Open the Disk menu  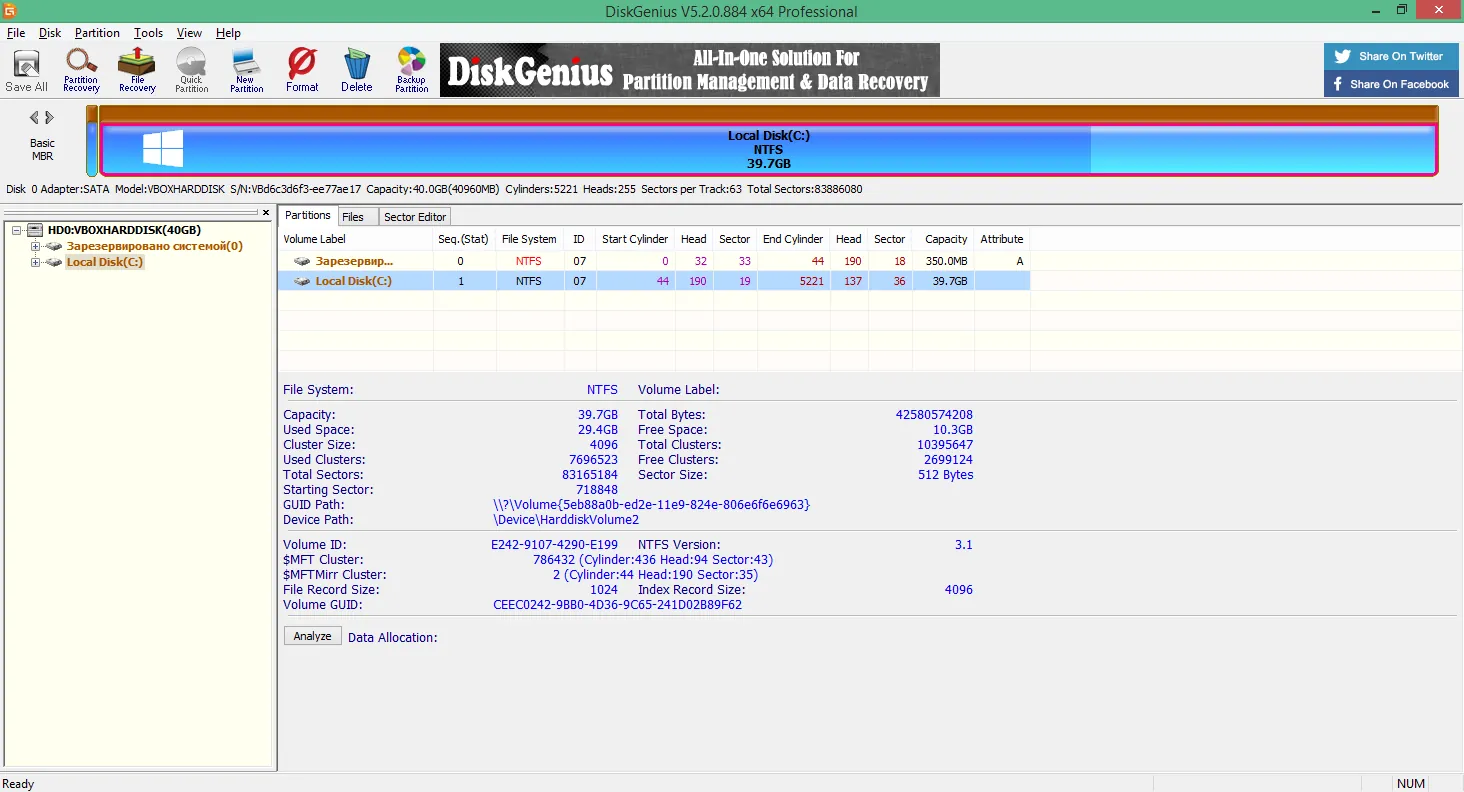[x=50, y=33]
